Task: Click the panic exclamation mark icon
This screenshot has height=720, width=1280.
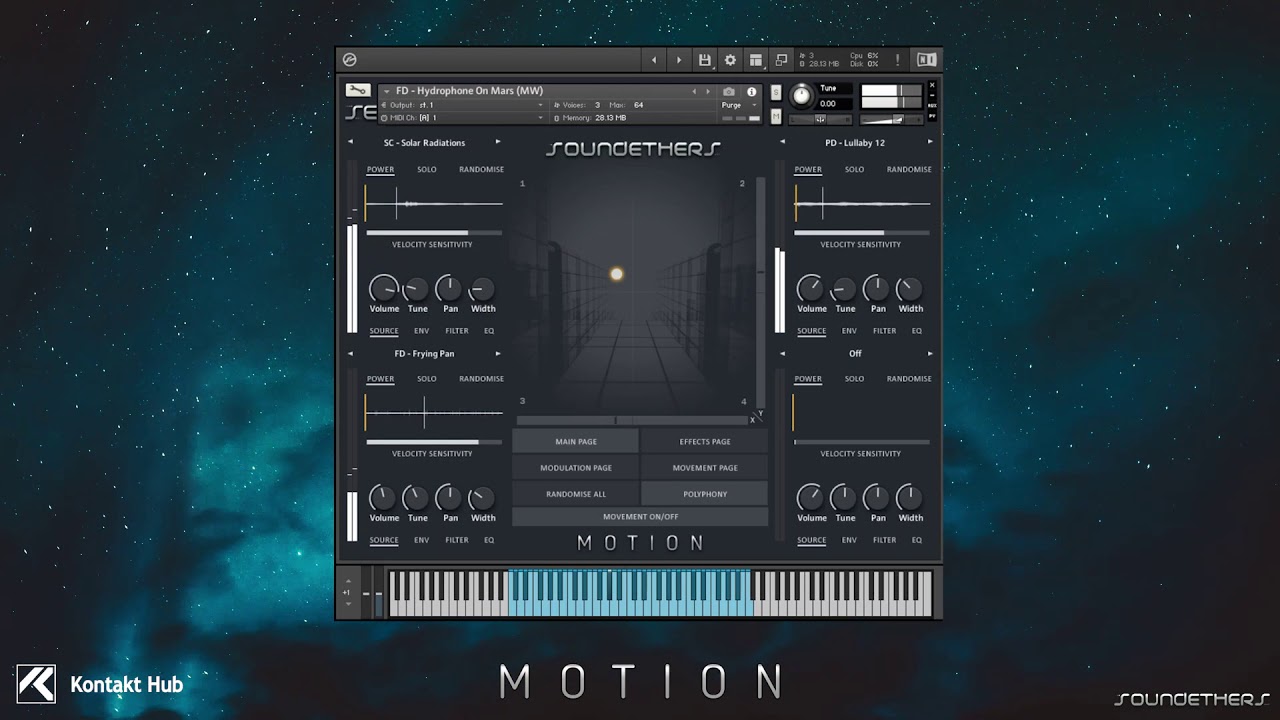Action: pos(897,60)
